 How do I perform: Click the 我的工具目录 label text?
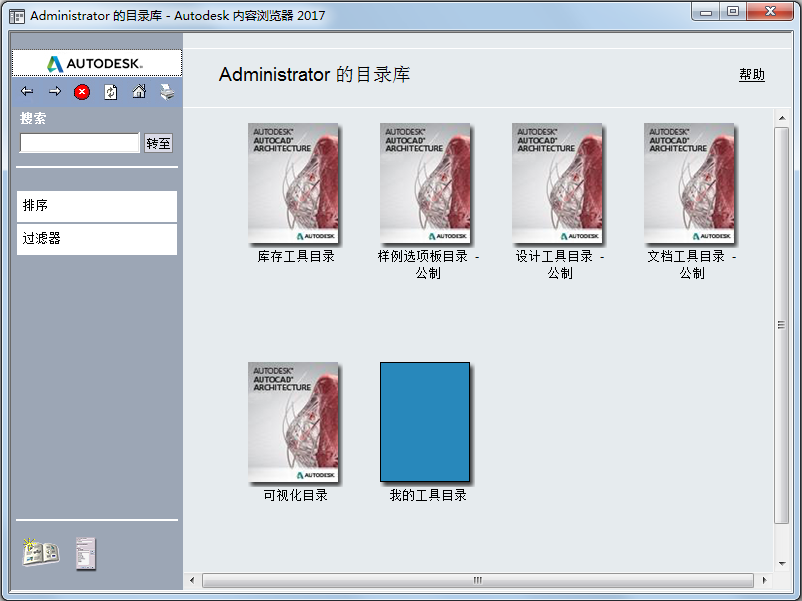tap(428, 495)
